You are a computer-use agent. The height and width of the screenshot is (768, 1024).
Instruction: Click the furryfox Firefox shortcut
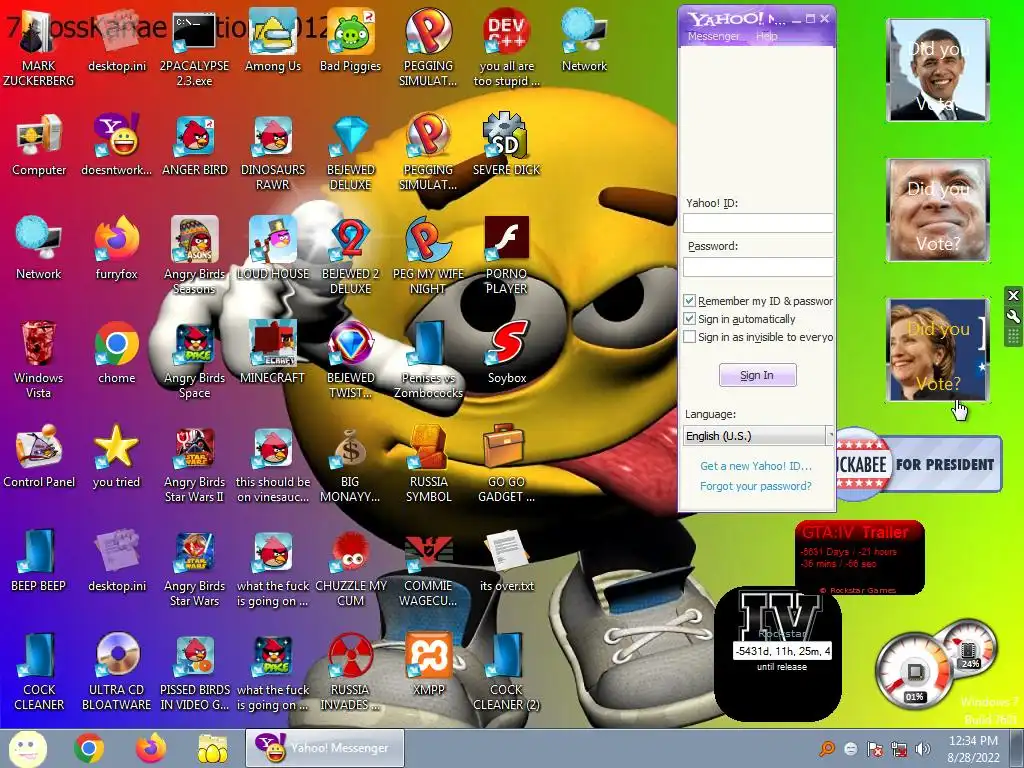[117, 249]
